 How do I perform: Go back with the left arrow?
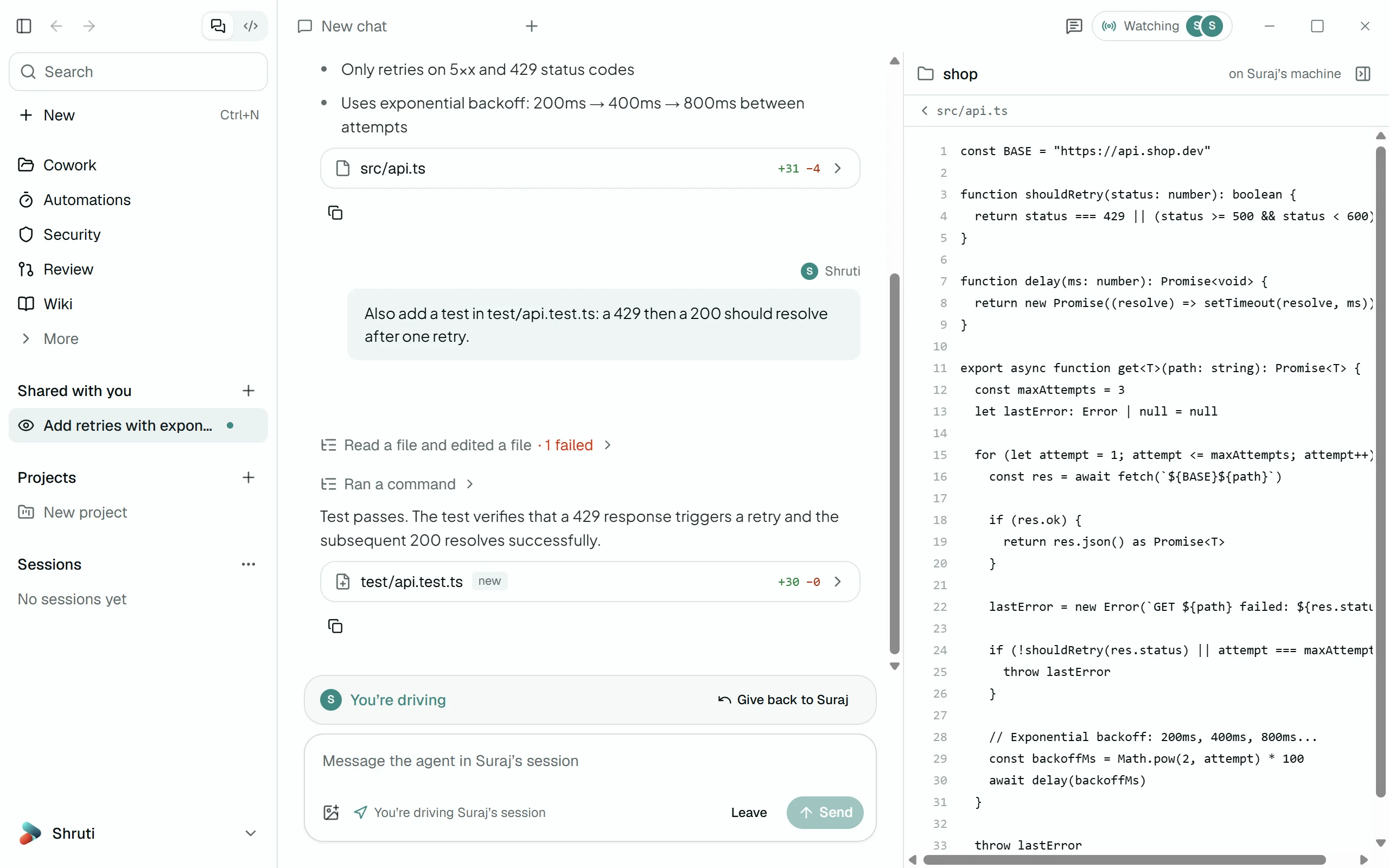coord(56,26)
